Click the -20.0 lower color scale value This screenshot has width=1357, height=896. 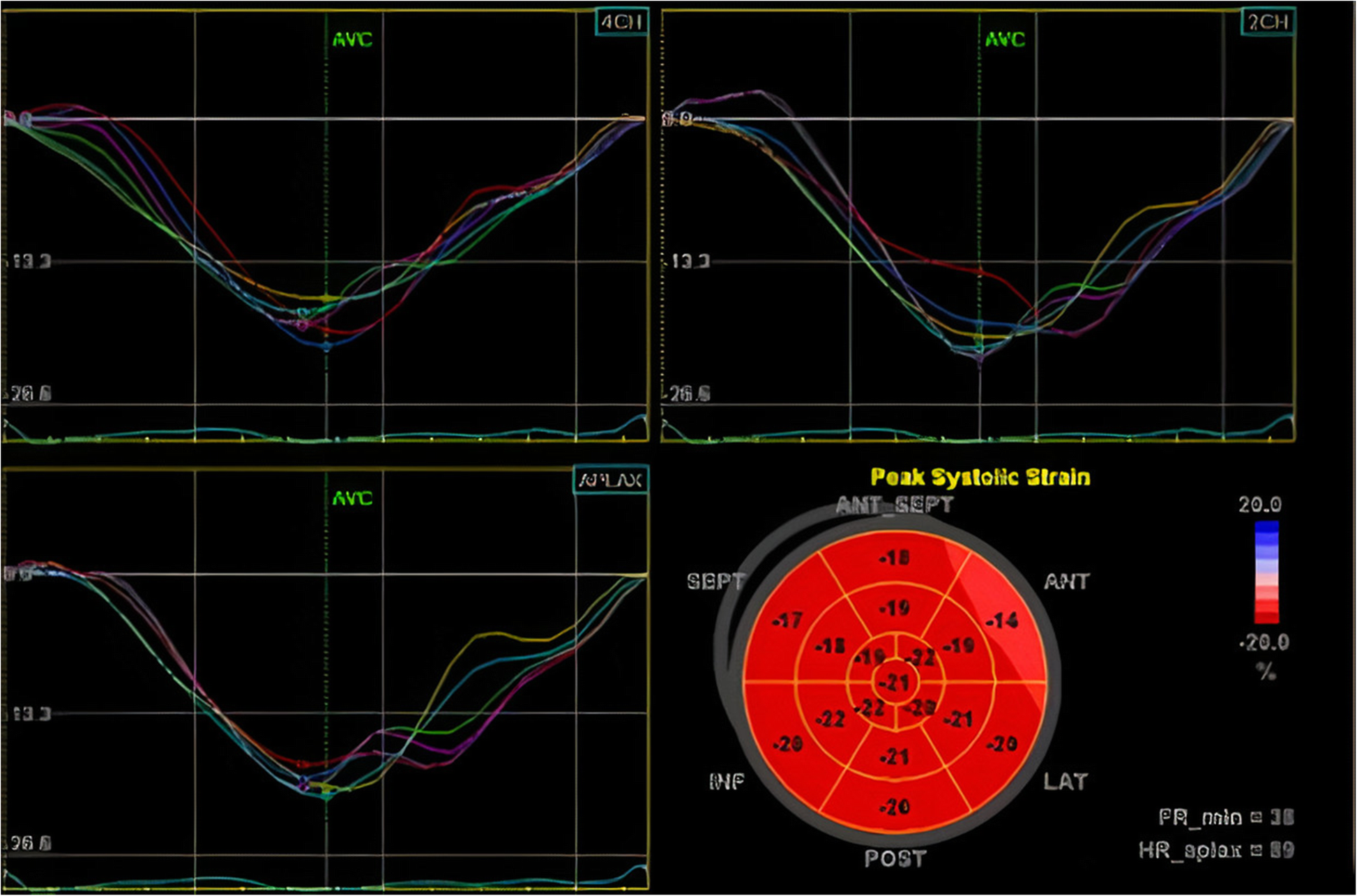click(x=1264, y=641)
